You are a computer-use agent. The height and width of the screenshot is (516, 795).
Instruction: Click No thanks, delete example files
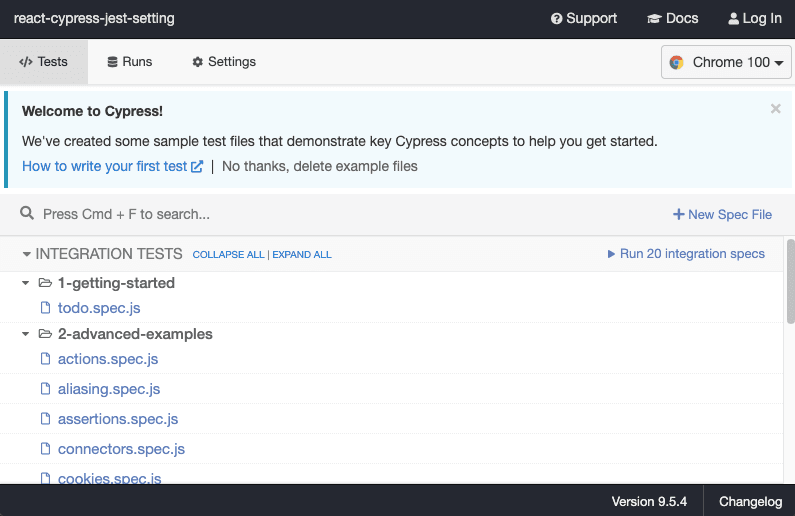pyautogui.click(x=320, y=166)
